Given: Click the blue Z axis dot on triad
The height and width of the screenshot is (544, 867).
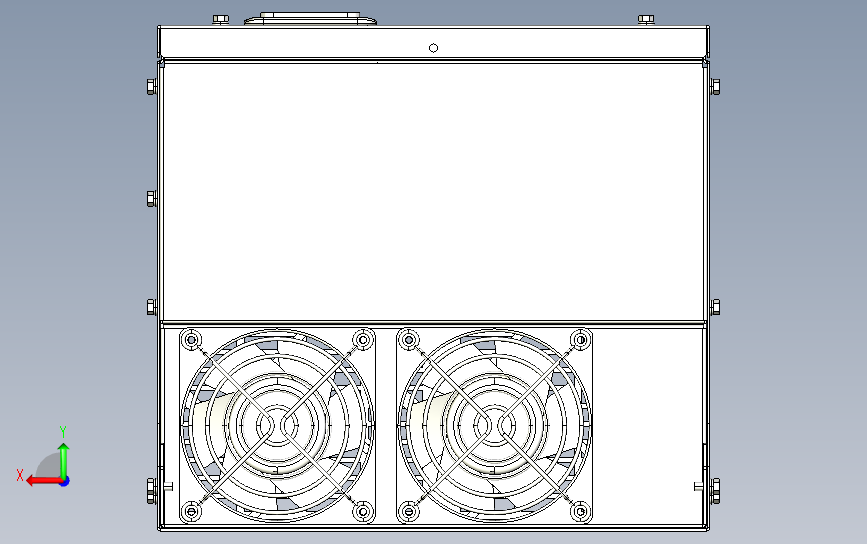Looking at the screenshot, I should coord(65,482).
